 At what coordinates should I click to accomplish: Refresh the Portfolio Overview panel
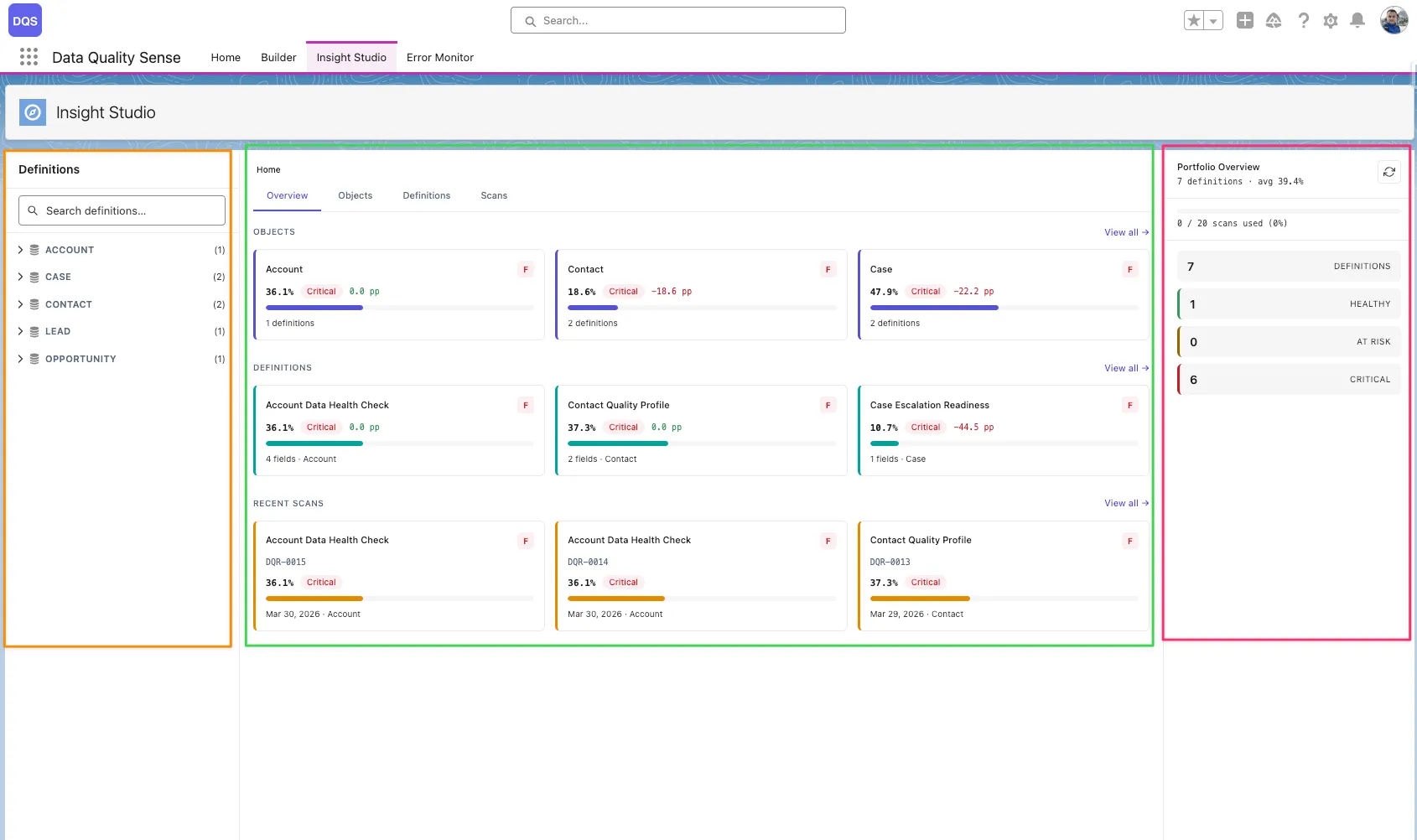click(x=1388, y=171)
